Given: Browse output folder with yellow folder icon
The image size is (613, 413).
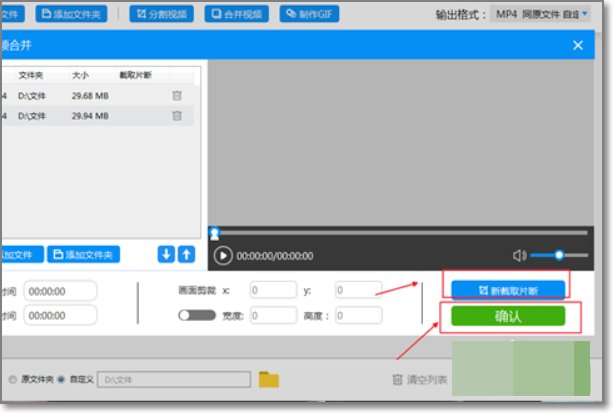Looking at the screenshot, I should (x=269, y=379).
